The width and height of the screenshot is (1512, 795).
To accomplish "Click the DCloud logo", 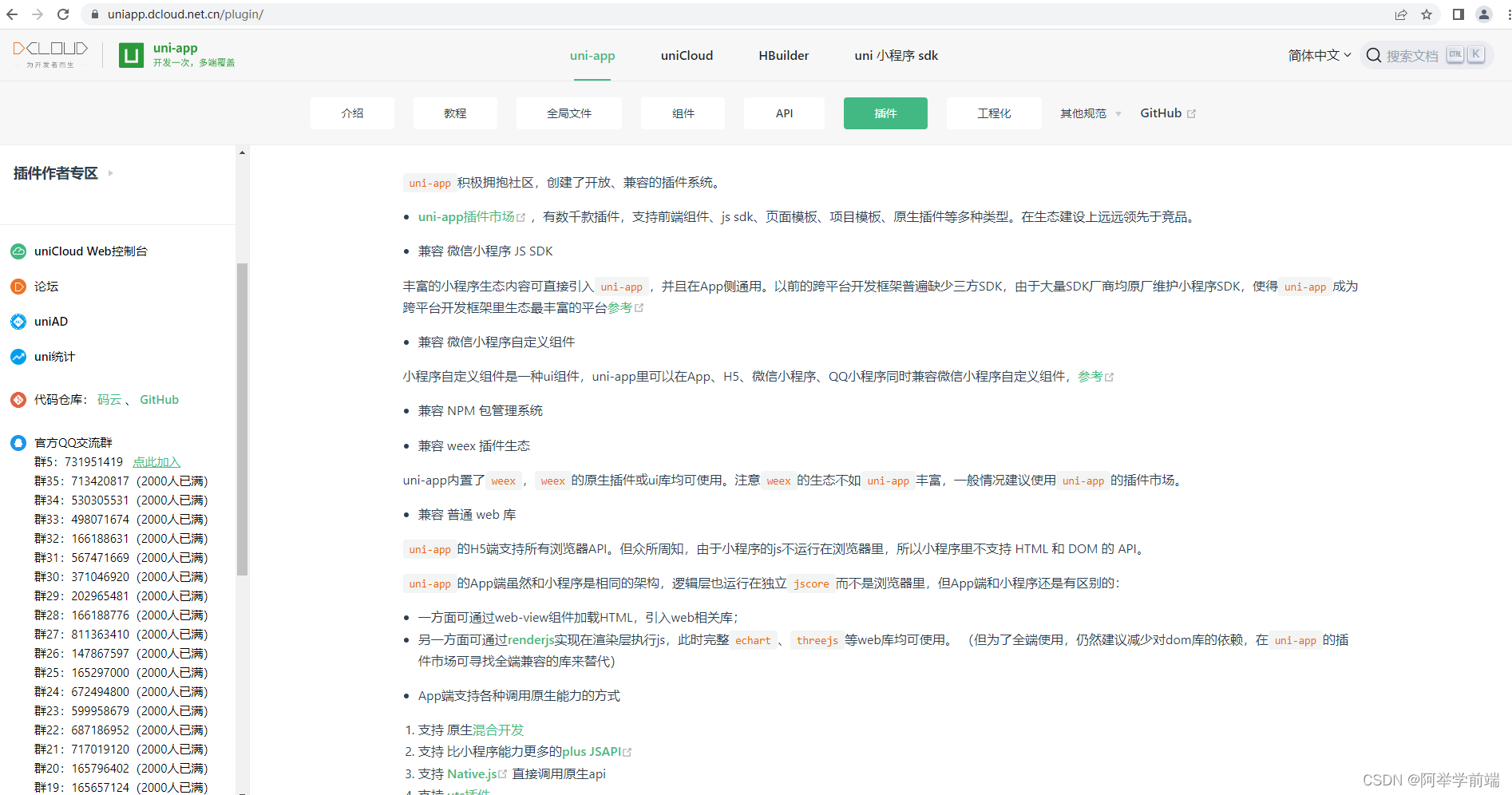I will coord(50,54).
